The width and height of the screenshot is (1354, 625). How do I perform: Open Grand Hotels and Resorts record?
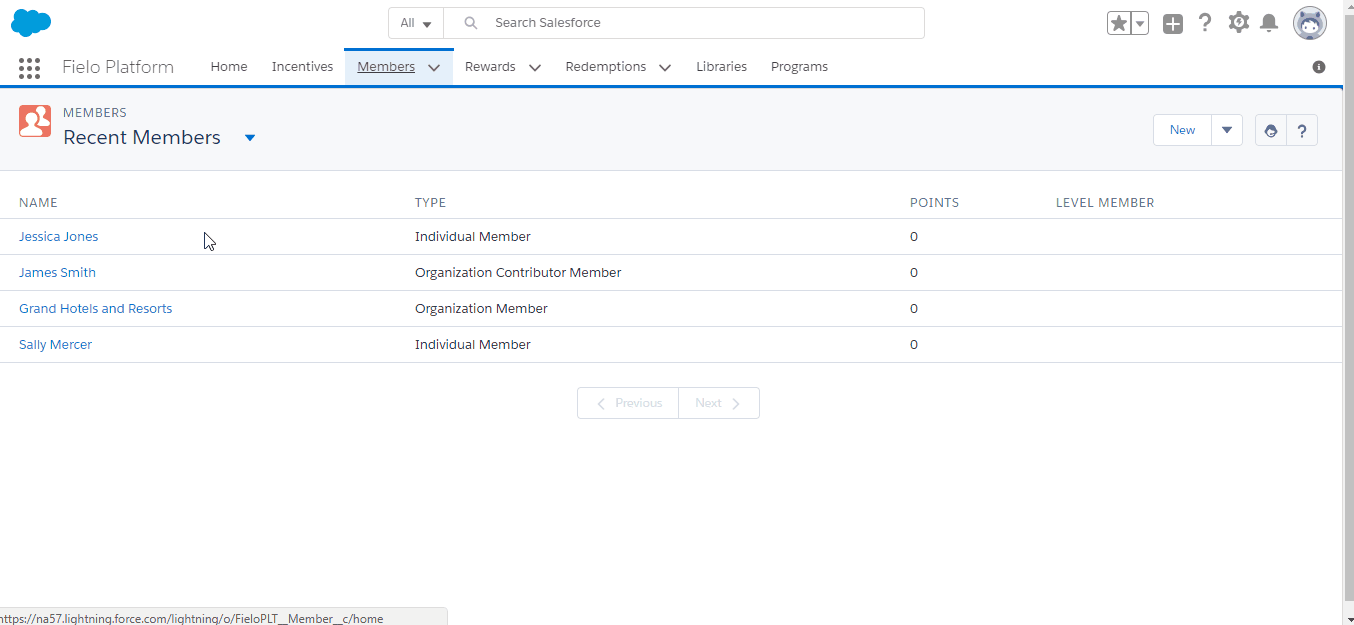click(95, 309)
